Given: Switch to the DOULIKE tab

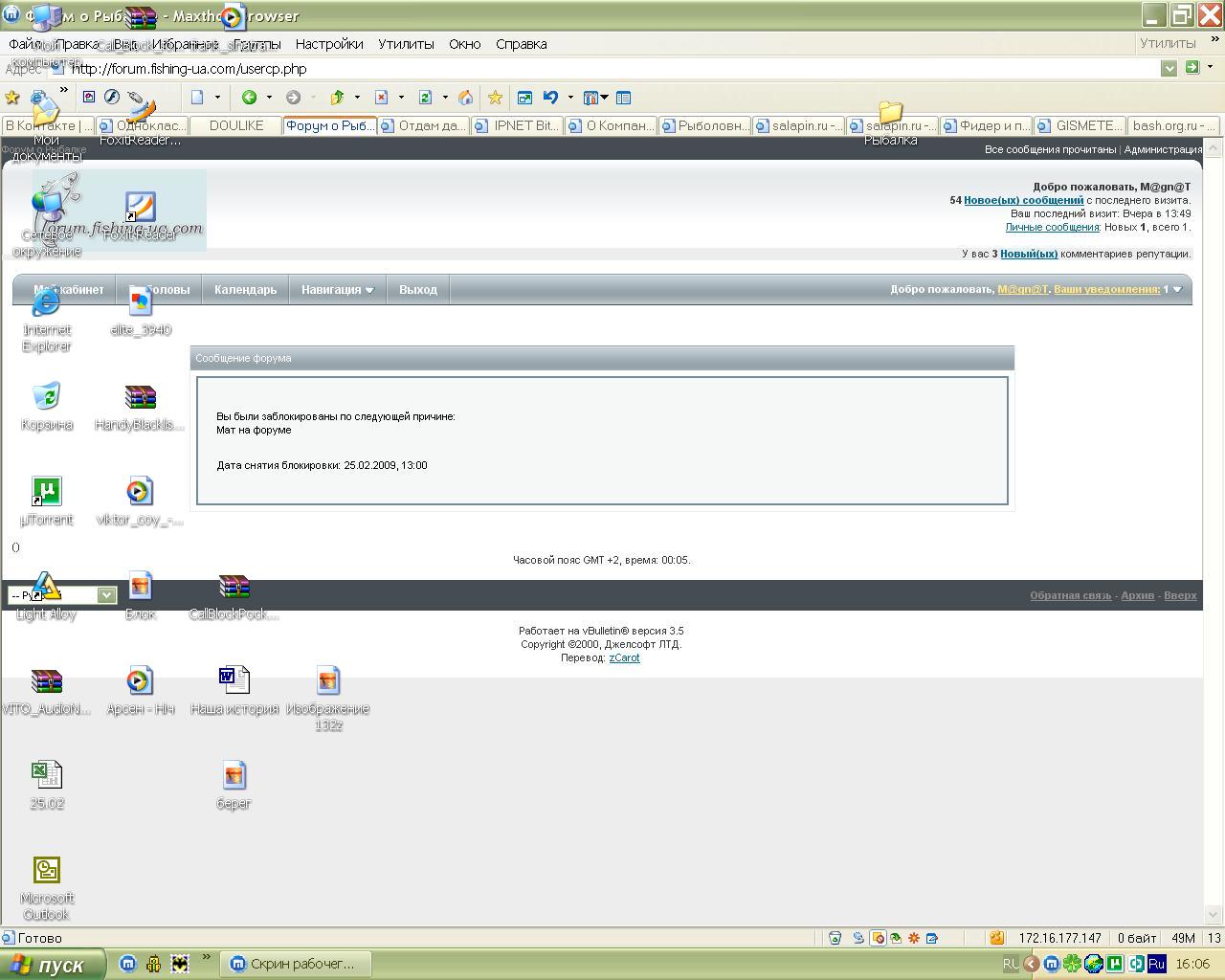Looking at the screenshot, I should pyautogui.click(x=235, y=125).
